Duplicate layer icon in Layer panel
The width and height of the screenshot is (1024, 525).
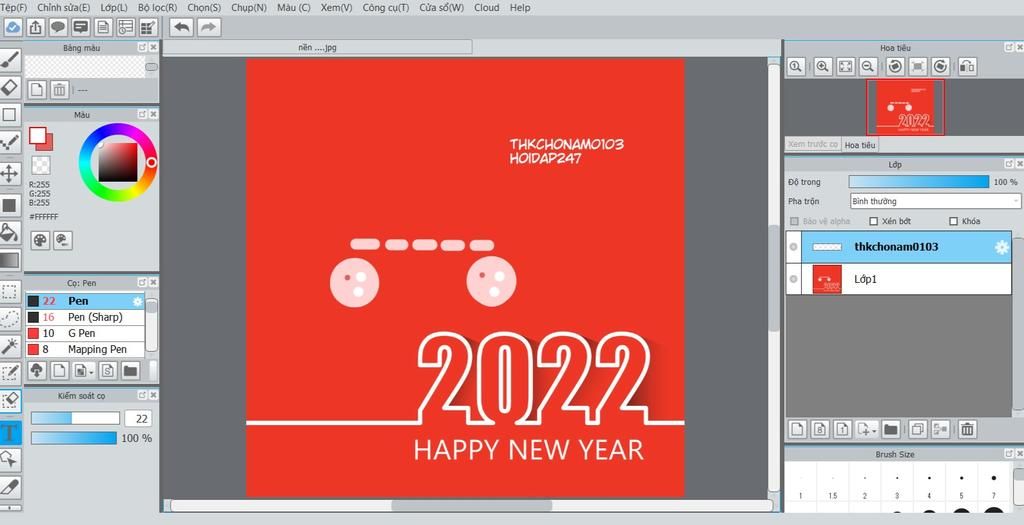918,429
